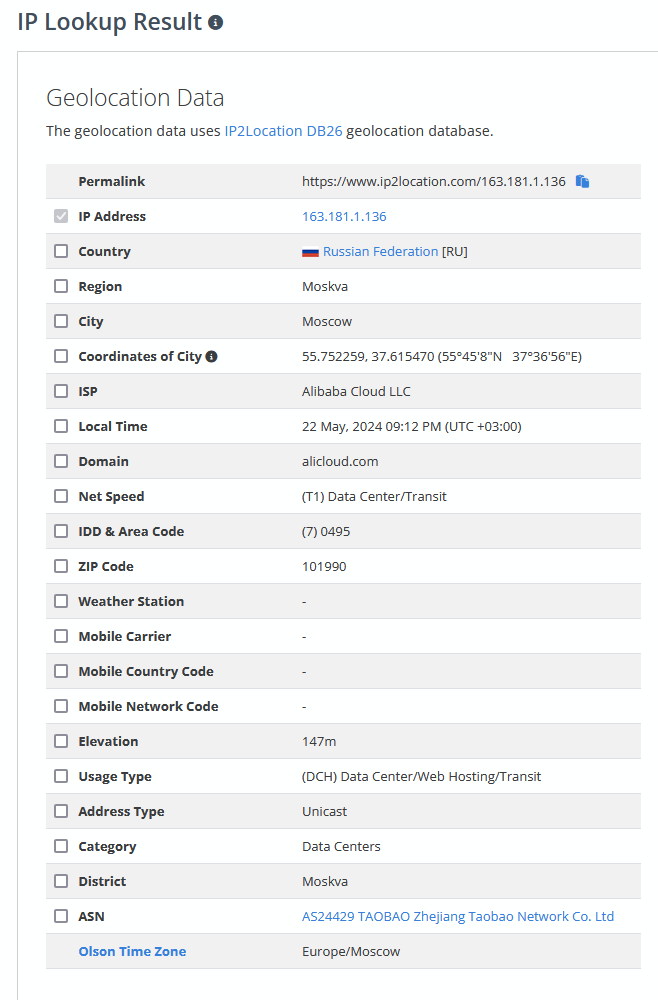Click info icon beside IP Lookup Result
This screenshot has height=1000, width=658.
(x=215, y=23)
